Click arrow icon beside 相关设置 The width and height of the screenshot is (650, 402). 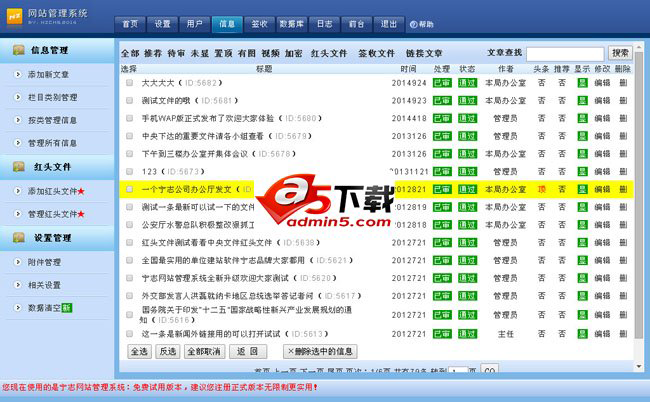point(17,285)
